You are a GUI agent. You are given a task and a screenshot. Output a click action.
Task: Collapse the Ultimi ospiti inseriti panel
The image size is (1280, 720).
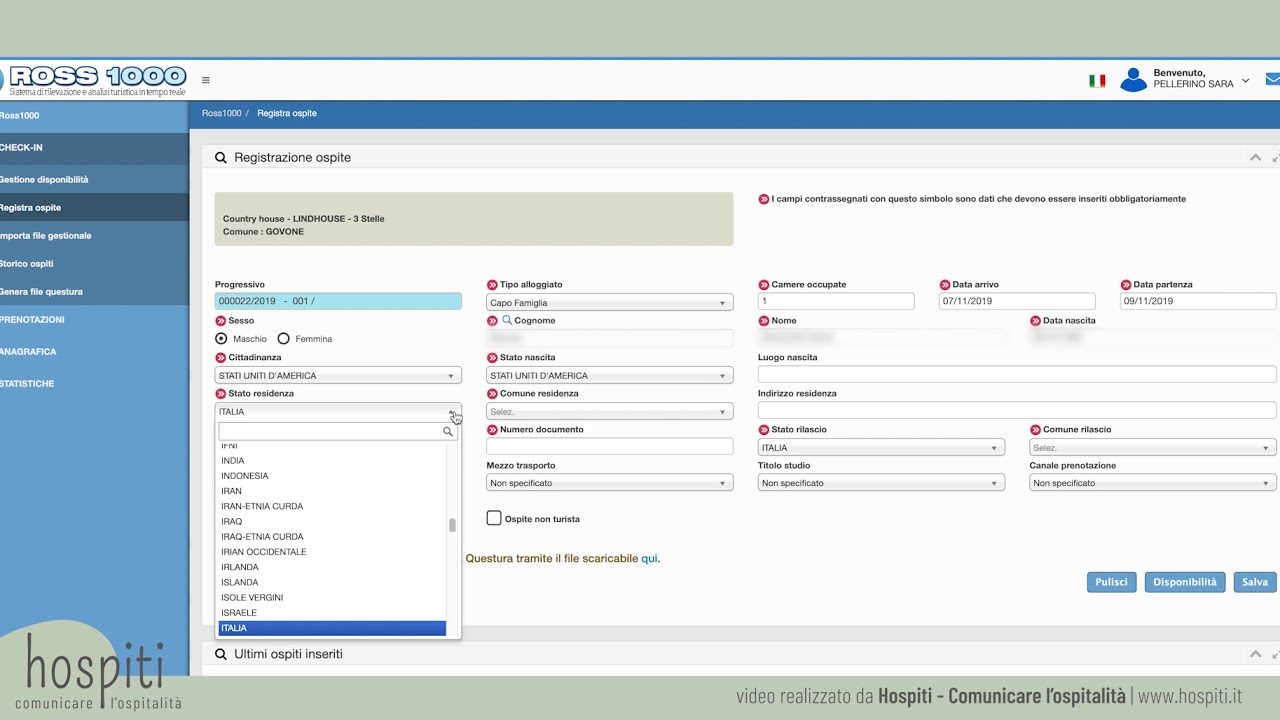[1255, 654]
